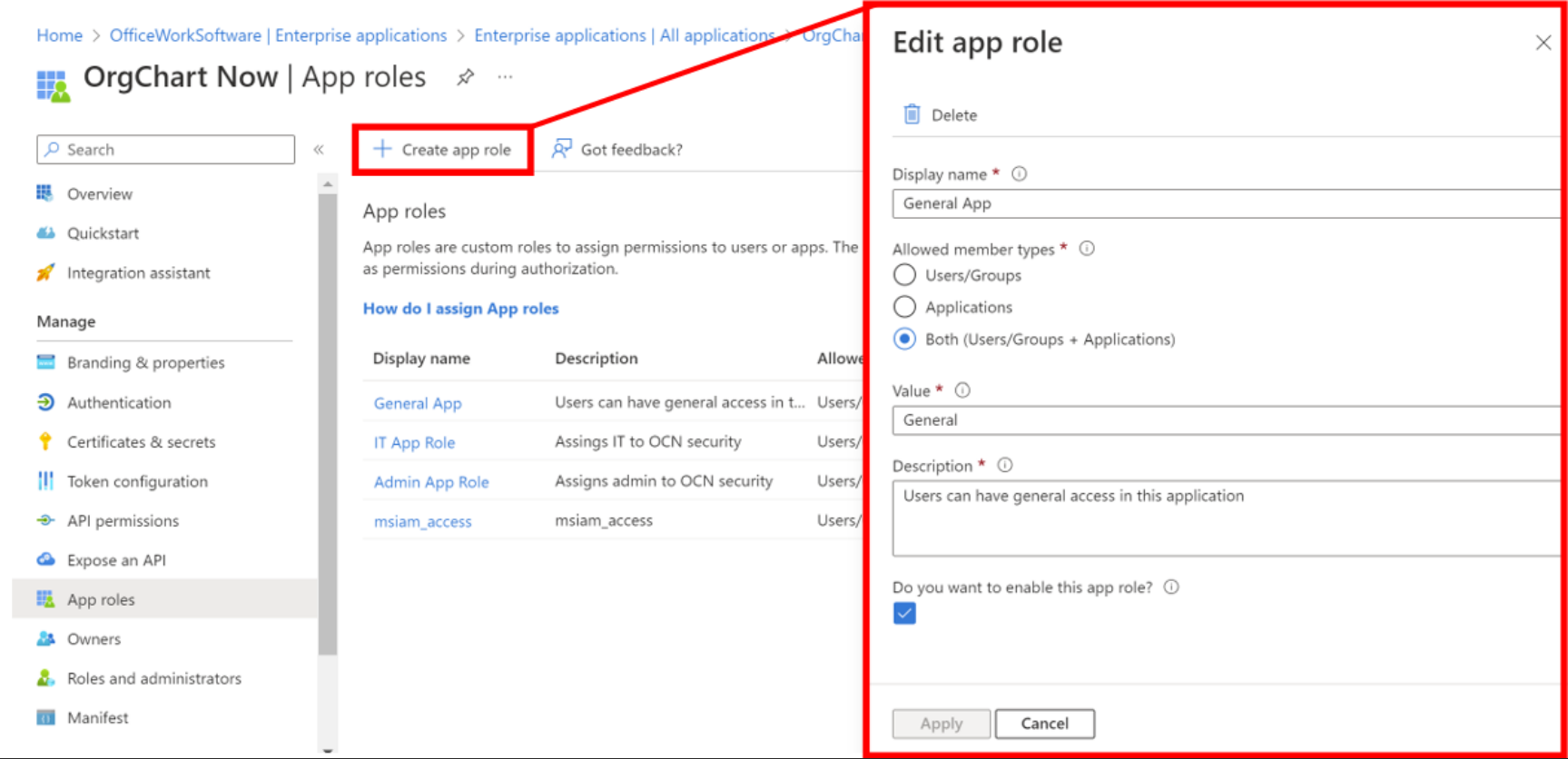1568x759 pixels.
Task: Open the msiam_access role
Action: pos(422,521)
